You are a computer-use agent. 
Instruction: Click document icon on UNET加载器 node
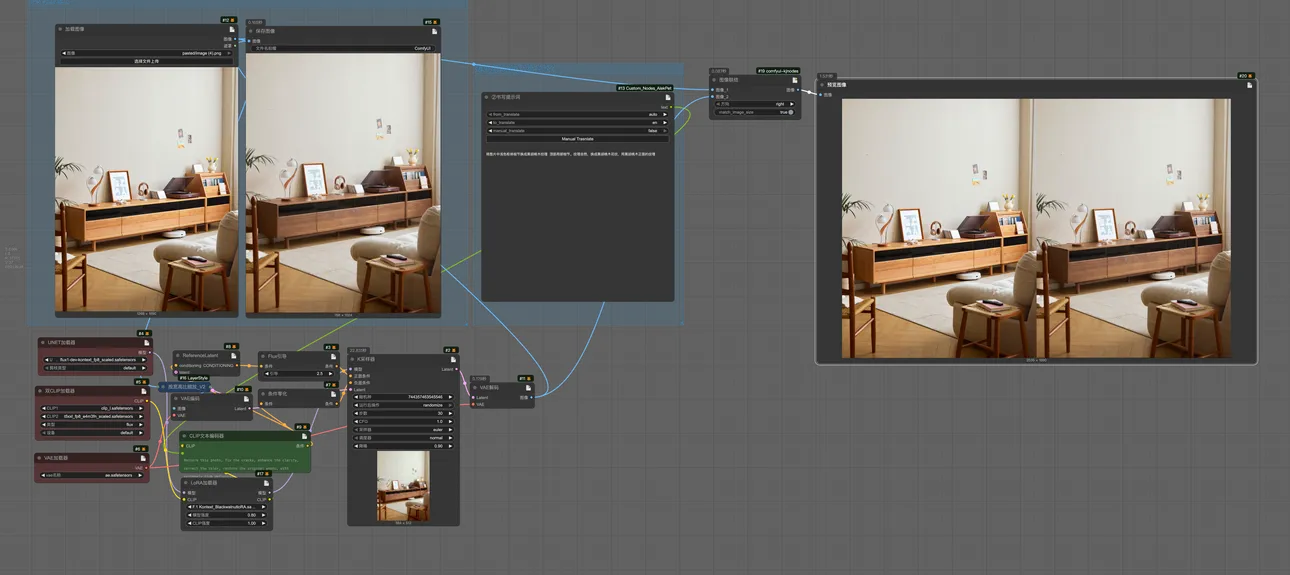click(x=145, y=342)
